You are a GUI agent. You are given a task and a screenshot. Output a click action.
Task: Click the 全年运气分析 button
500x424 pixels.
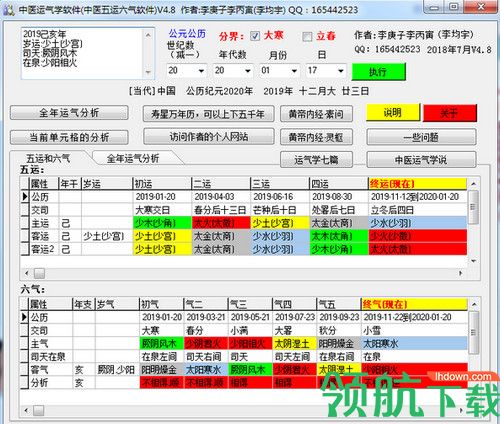click(x=69, y=113)
